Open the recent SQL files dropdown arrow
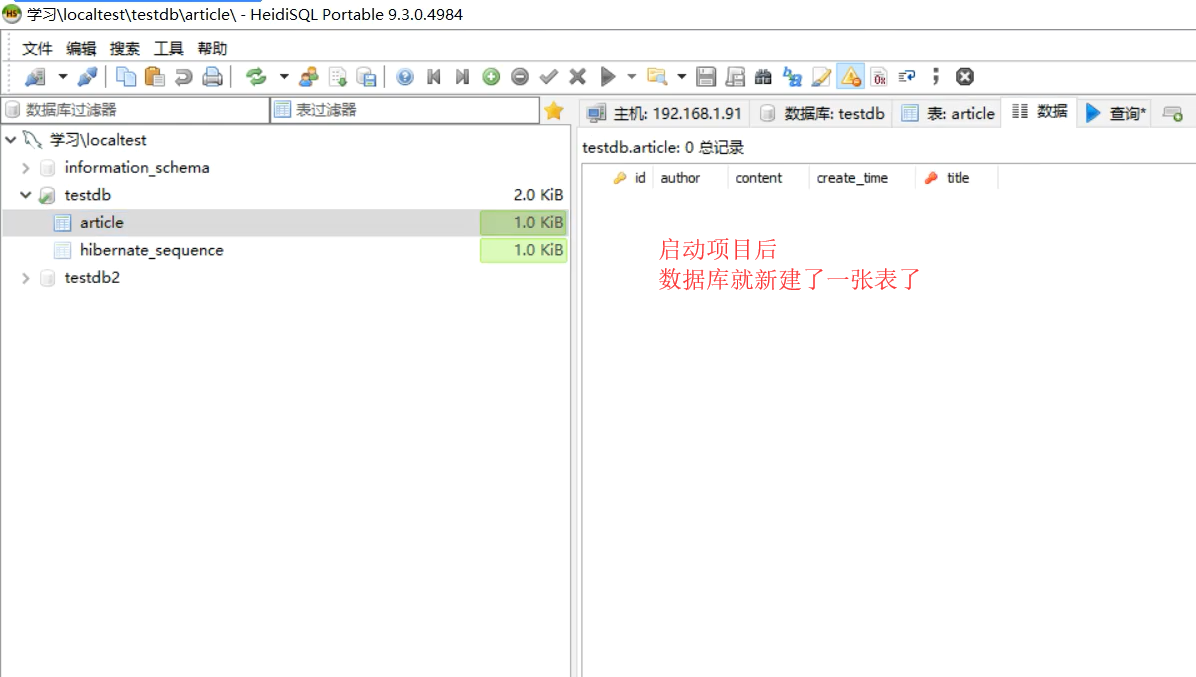The width and height of the screenshot is (1196, 677). (x=681, y=77)
